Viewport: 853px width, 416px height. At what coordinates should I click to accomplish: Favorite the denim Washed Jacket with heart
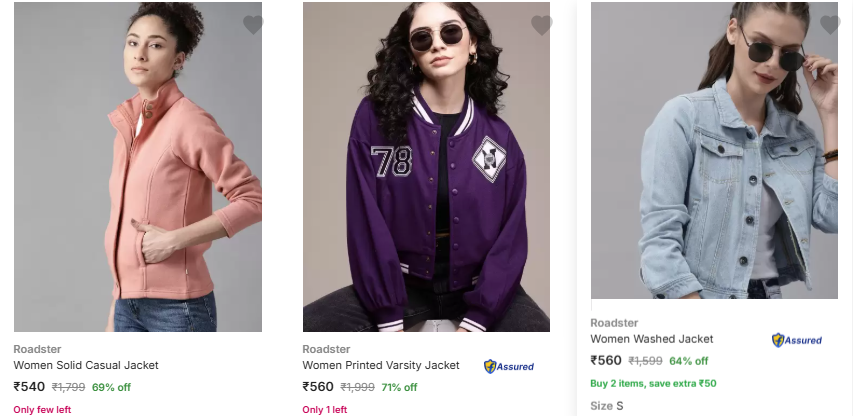(830, 25)
